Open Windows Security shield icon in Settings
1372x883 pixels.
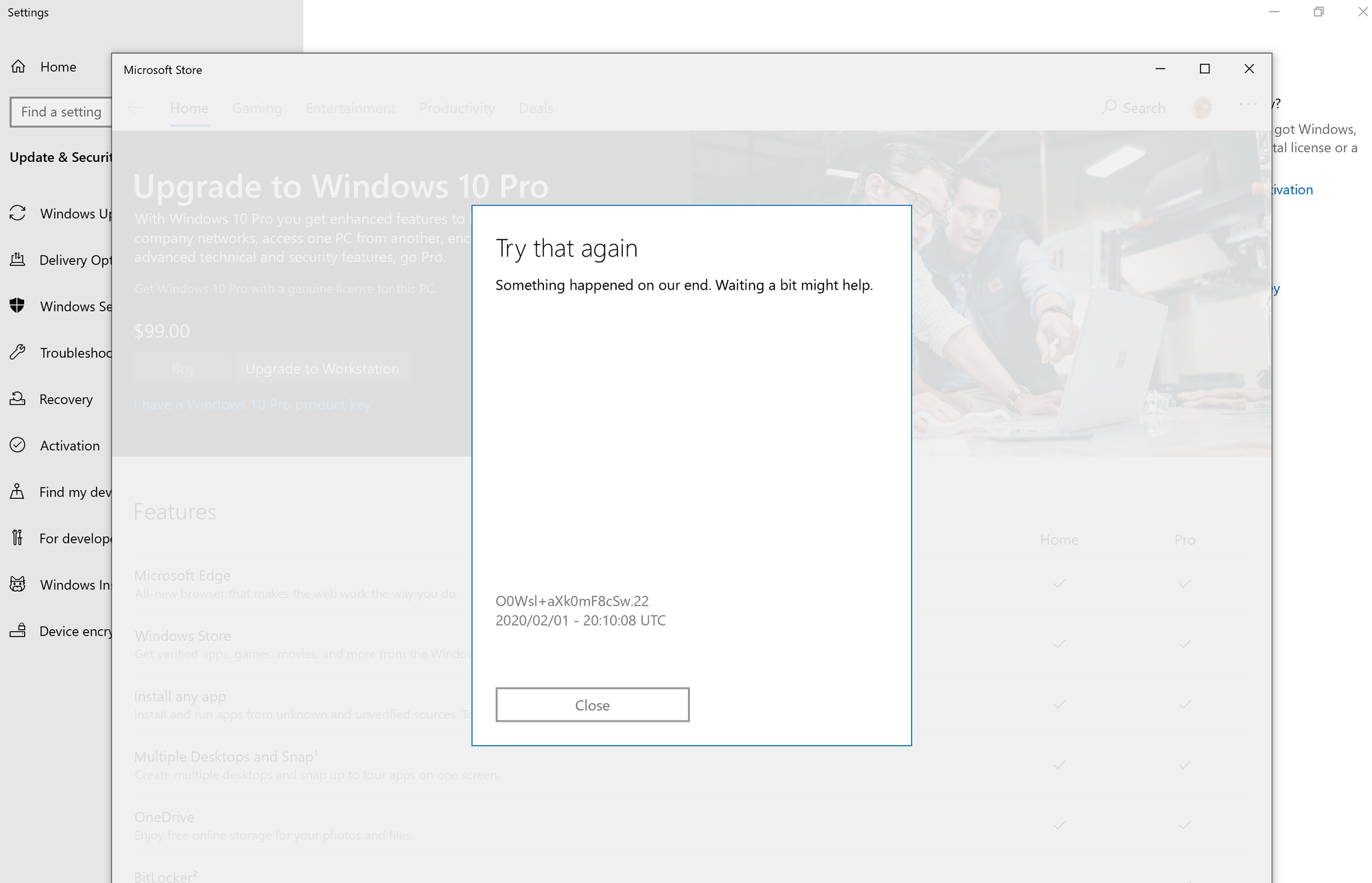[18, 306]
